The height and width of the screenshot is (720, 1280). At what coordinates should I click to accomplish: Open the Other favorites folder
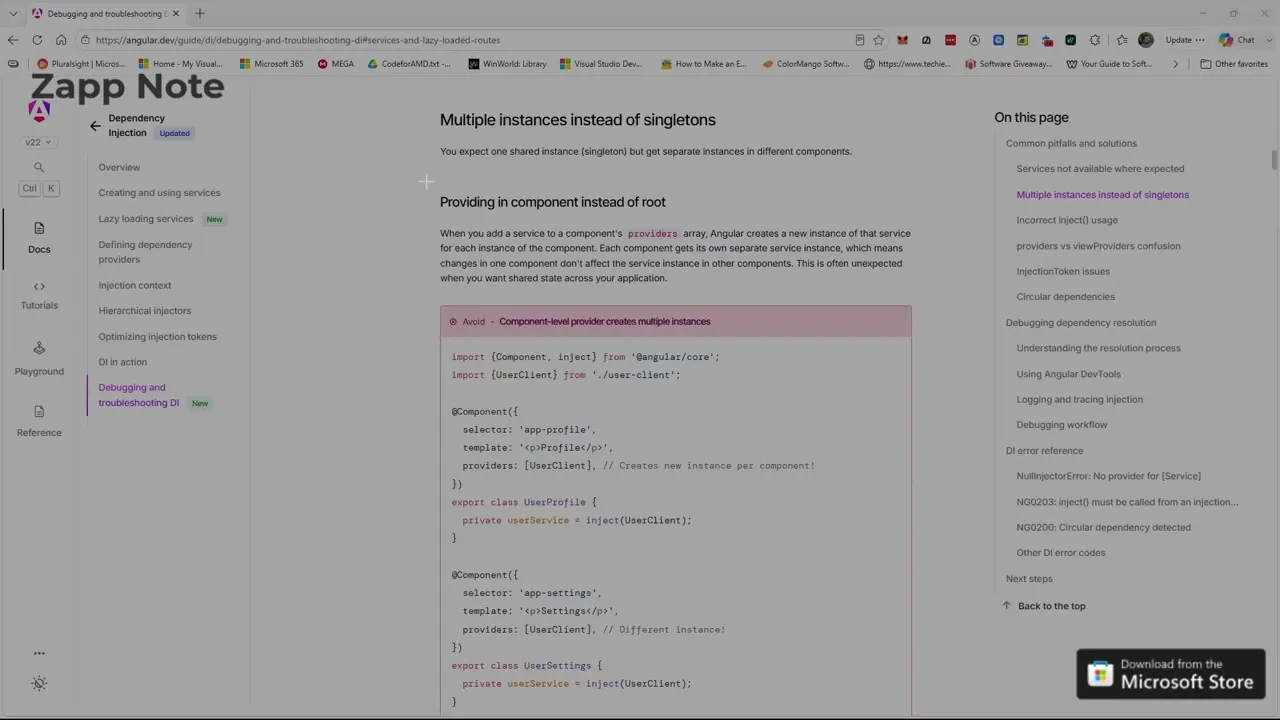tap(1234, 64)
